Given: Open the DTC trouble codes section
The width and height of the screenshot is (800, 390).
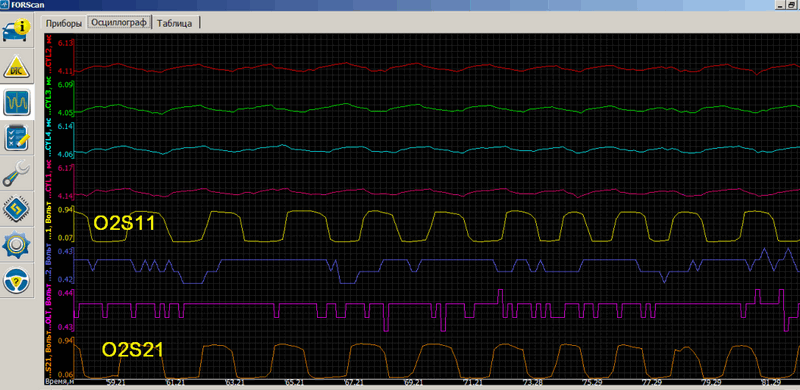Looking at the screenshot, I should [x=17, y=65].
